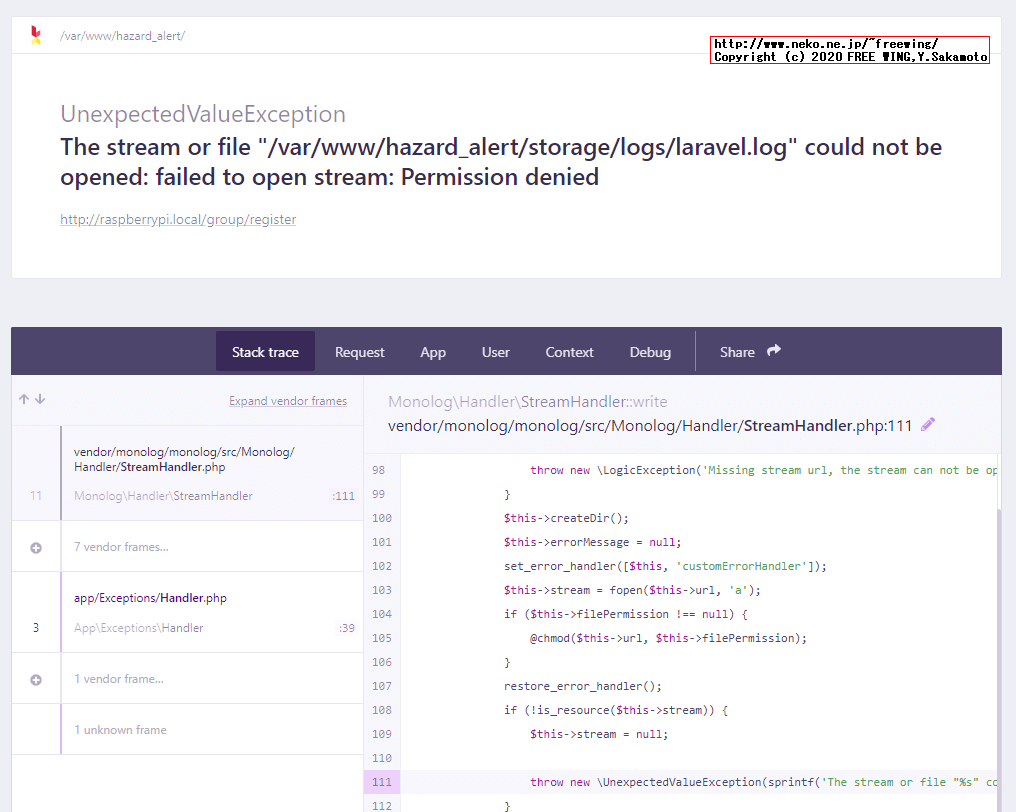Expand the 1 vendor frame plus icon
This screenshot has width=1016, height=812.
point(36,680)
